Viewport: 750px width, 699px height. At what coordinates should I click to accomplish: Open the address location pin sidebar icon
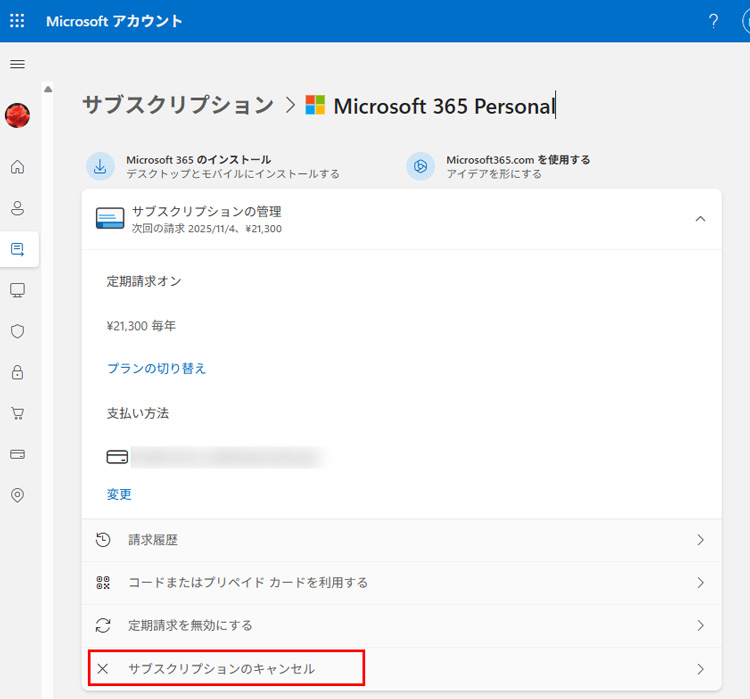click(18, 495)
